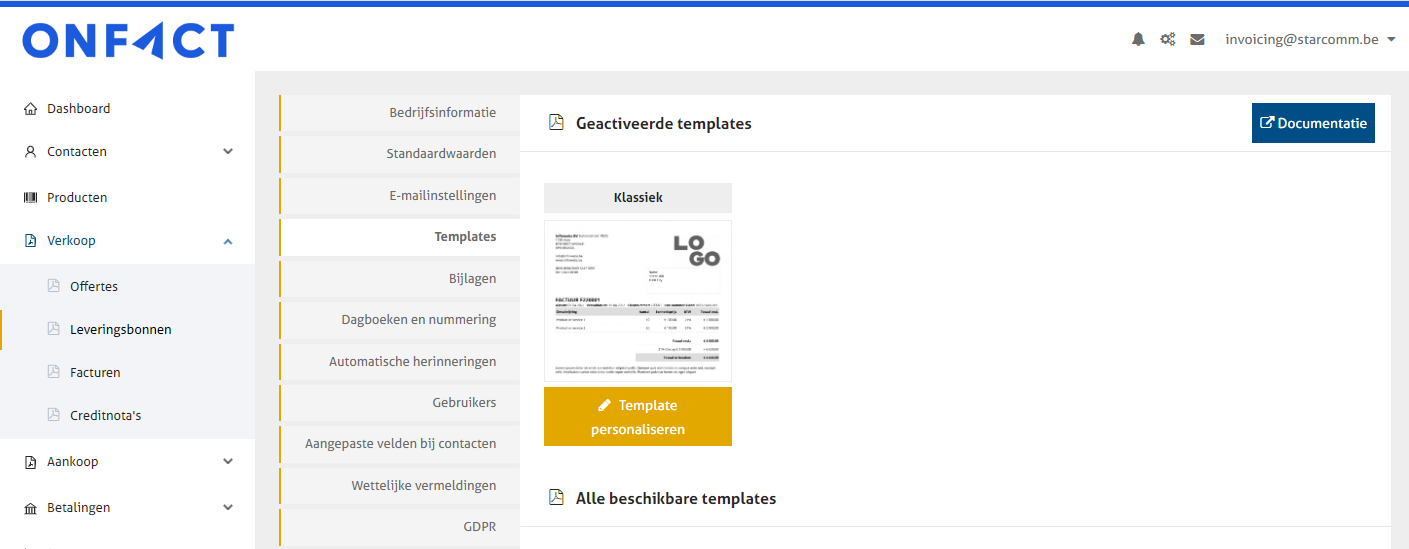Open settings via the gears icon
Image resolution: width=1409 pixels, height=549 pixels.
point(1167,40)
